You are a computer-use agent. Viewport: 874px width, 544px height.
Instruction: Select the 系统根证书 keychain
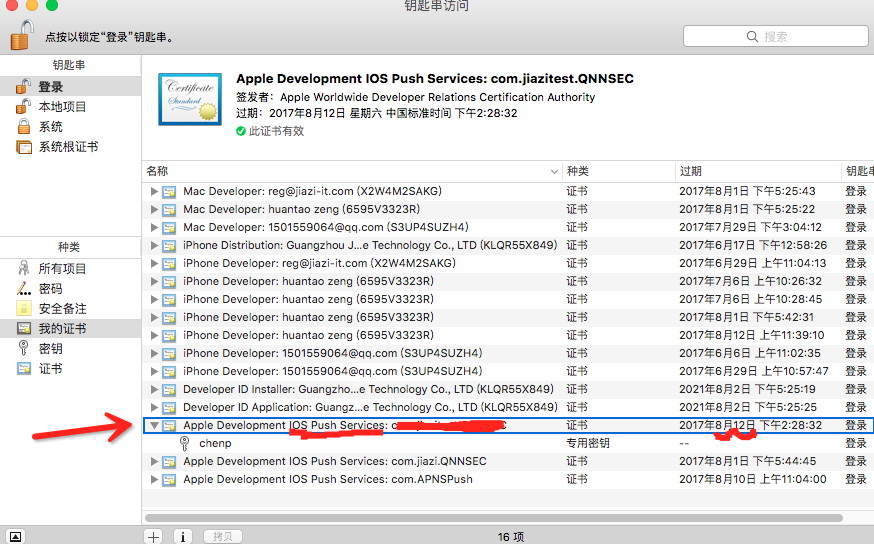point(70,147)
